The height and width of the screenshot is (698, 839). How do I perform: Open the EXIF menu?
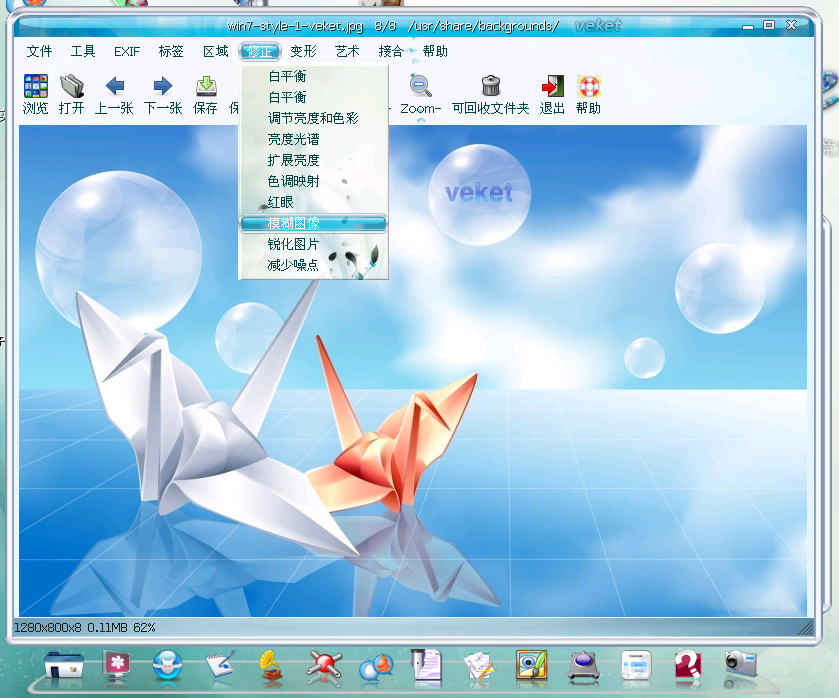pyautogui.click(x=127, y=51)
